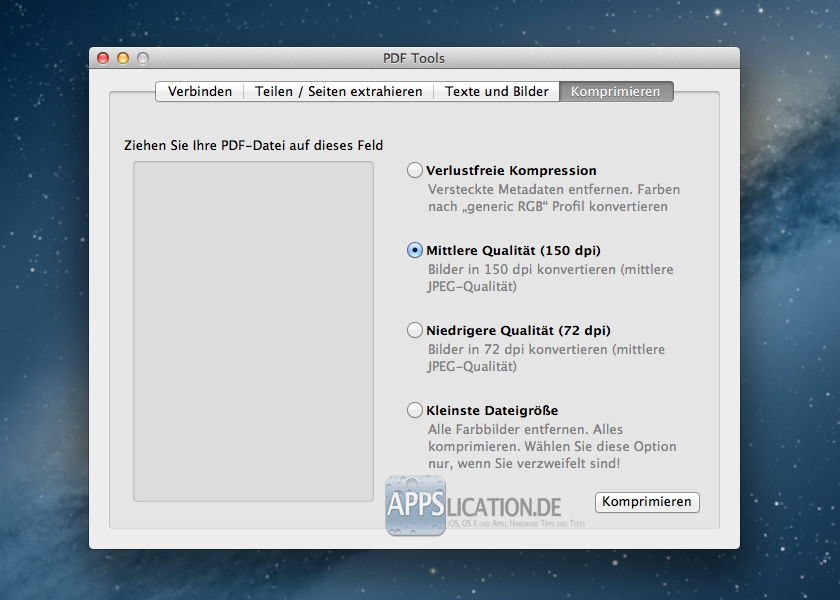840x600 pixels.
Task: Open the Teilen / Seiten extrahieren tab
Action: 339,92
